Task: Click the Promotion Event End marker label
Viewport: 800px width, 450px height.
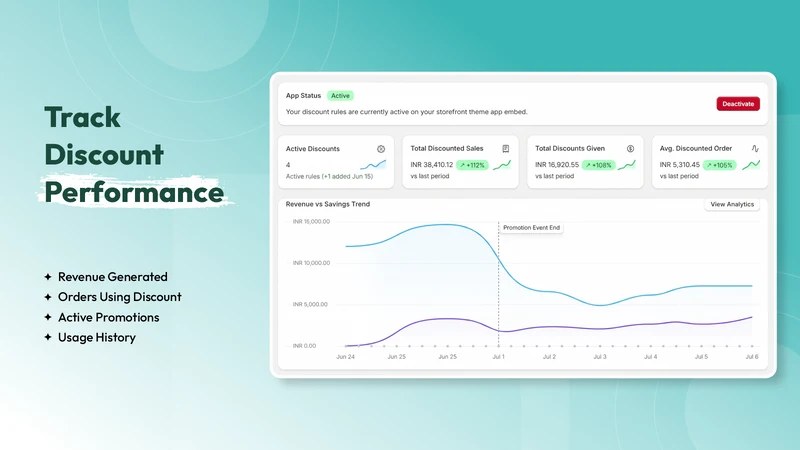Action: tap(531, 228)
